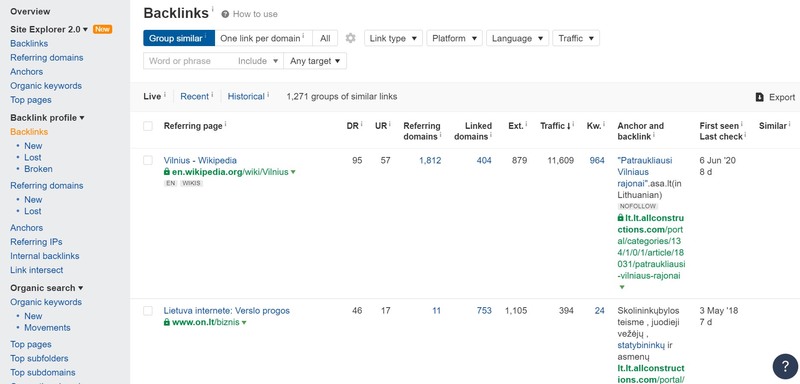Screen dimensions: 800x384
Task: Open the Link type dropdown
Action: pyautogui.click(x=393, y=38)
